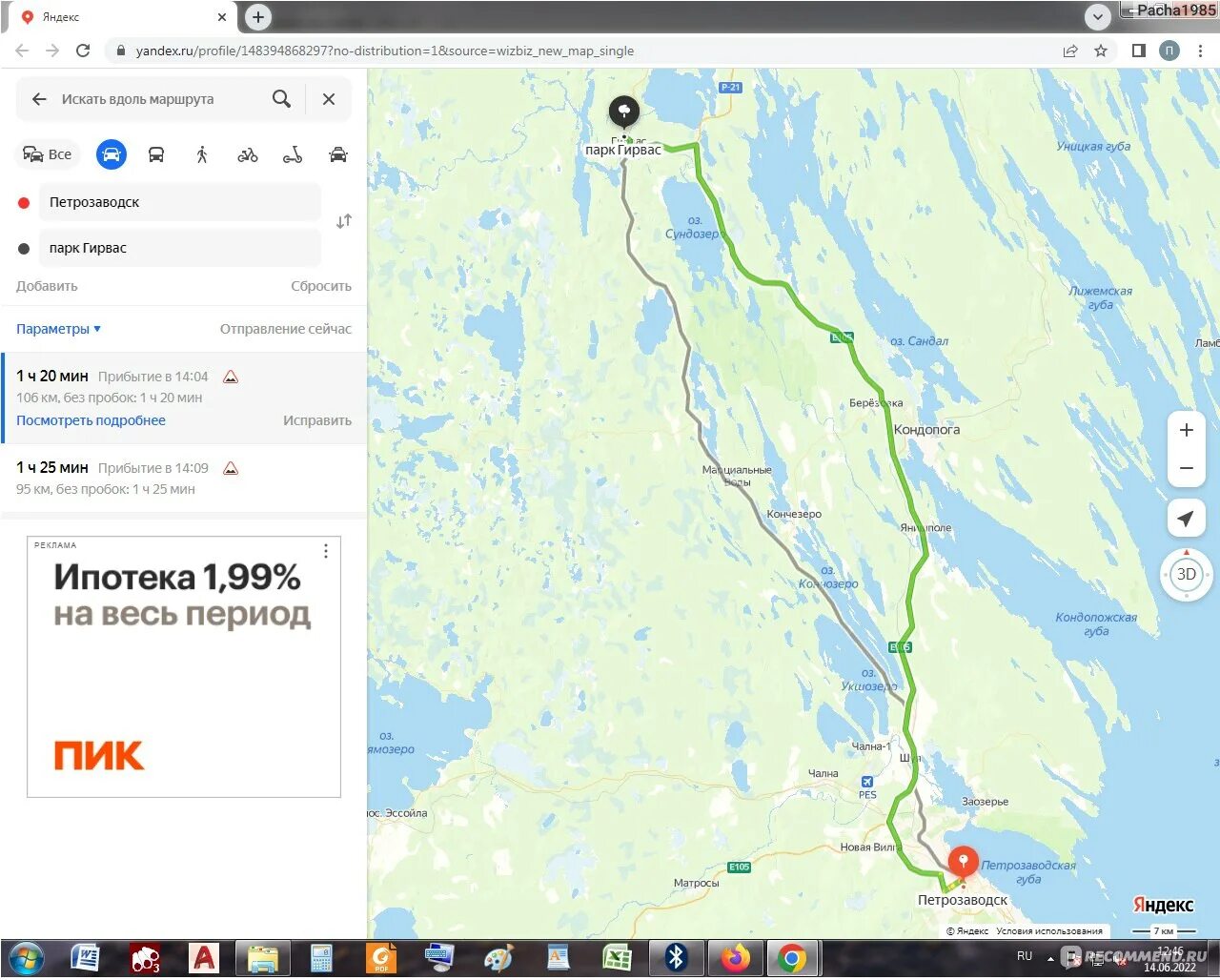Swap origin and destination points
Image resolution: width=1220 pixels, height=980 pixels.
pyautogui.click(x=344, y=221)
